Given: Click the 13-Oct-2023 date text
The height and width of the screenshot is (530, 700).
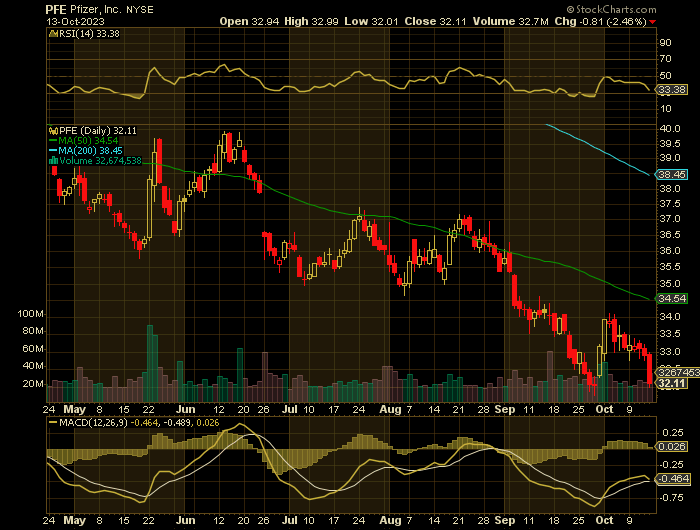Looking at the screenshot, I should coord(75,21).
